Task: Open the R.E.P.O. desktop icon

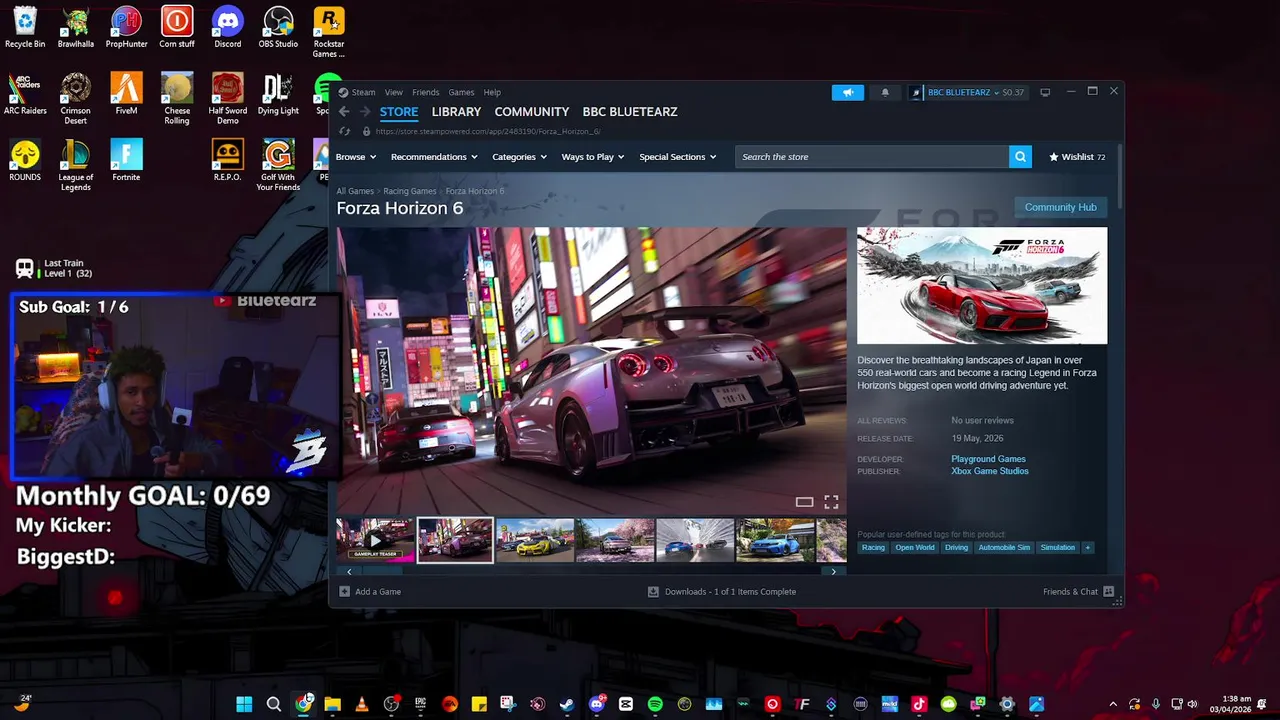Action: point(228,160)
